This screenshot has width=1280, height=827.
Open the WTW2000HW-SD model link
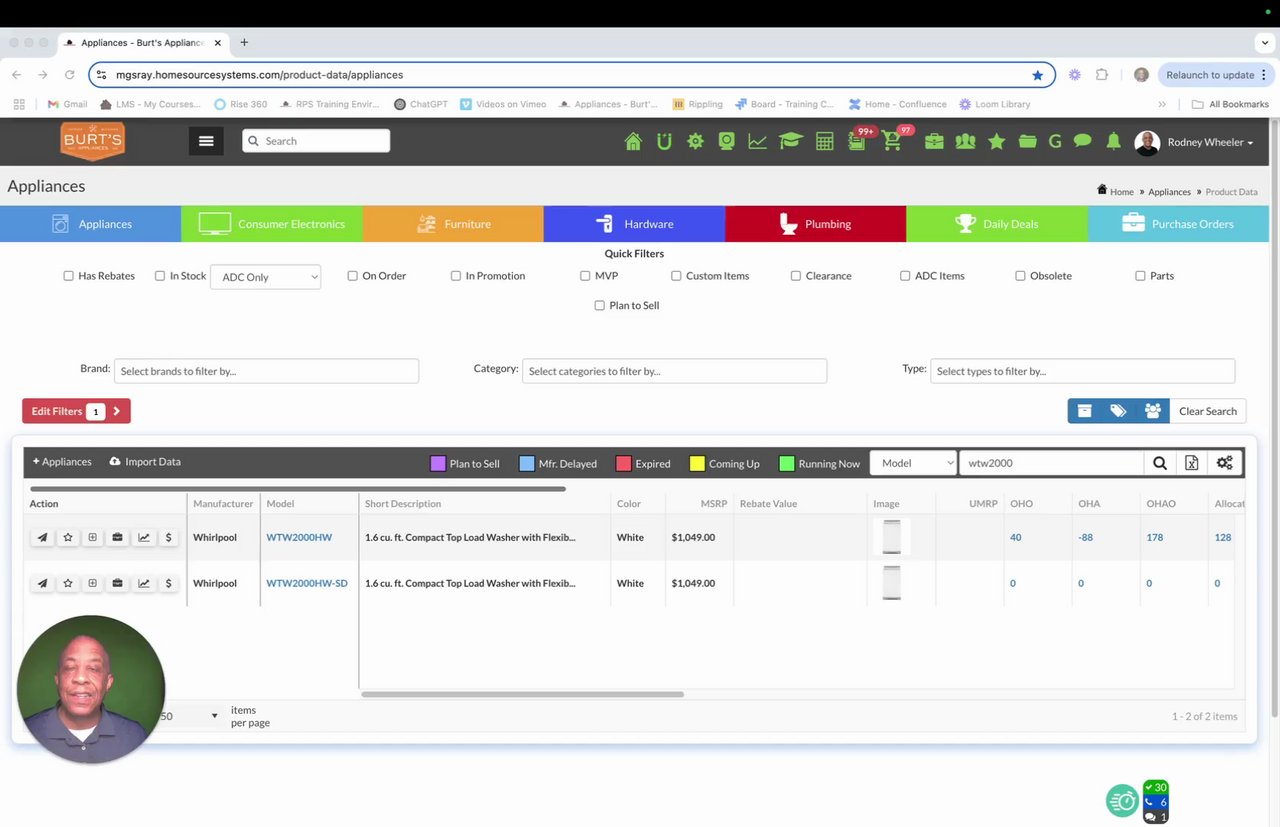[x=307, y=583]
